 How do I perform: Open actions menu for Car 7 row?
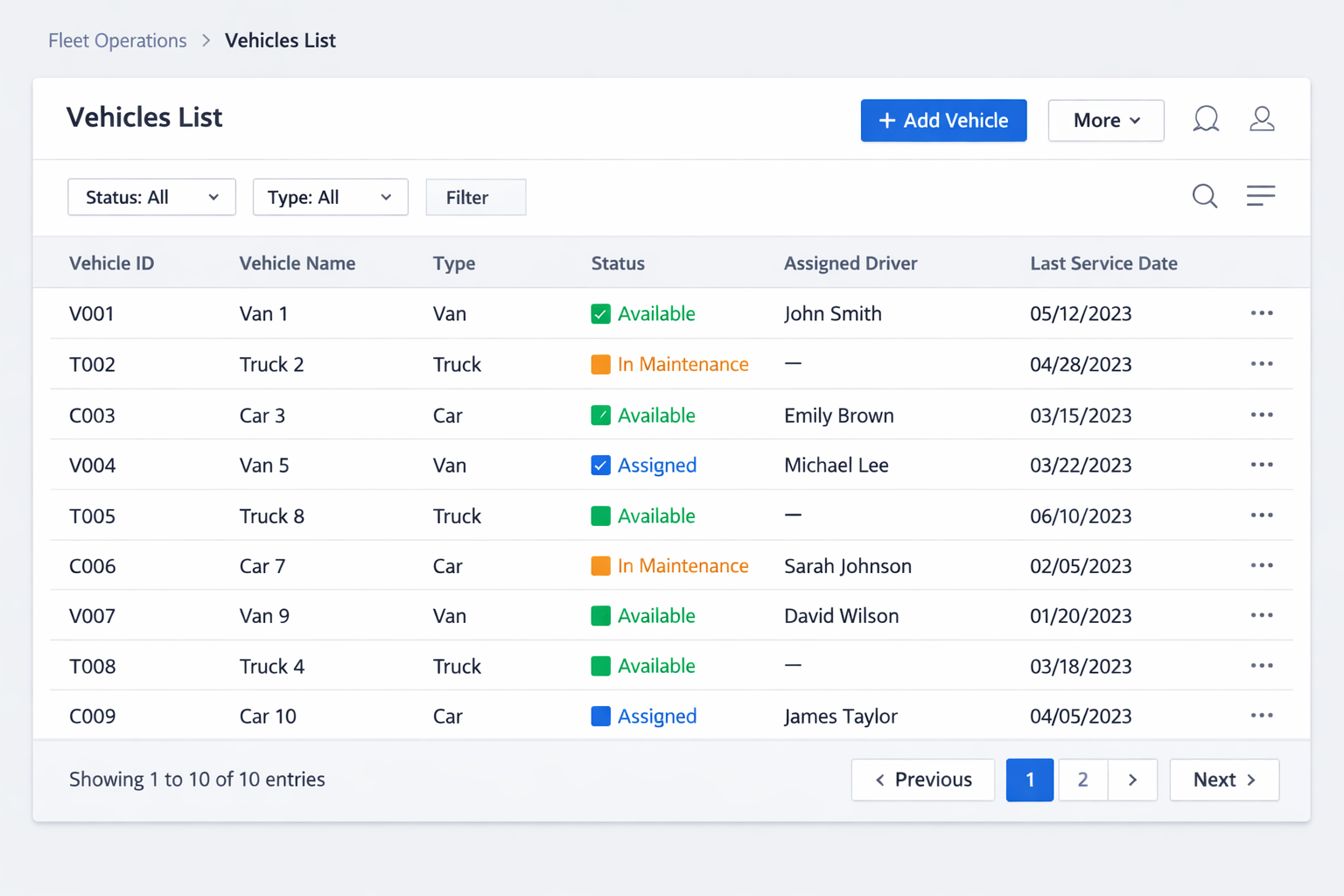point(1261,566)
